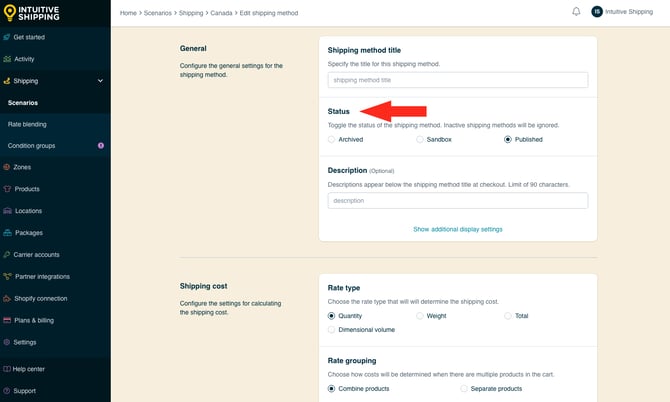Open the Help center

29,369
